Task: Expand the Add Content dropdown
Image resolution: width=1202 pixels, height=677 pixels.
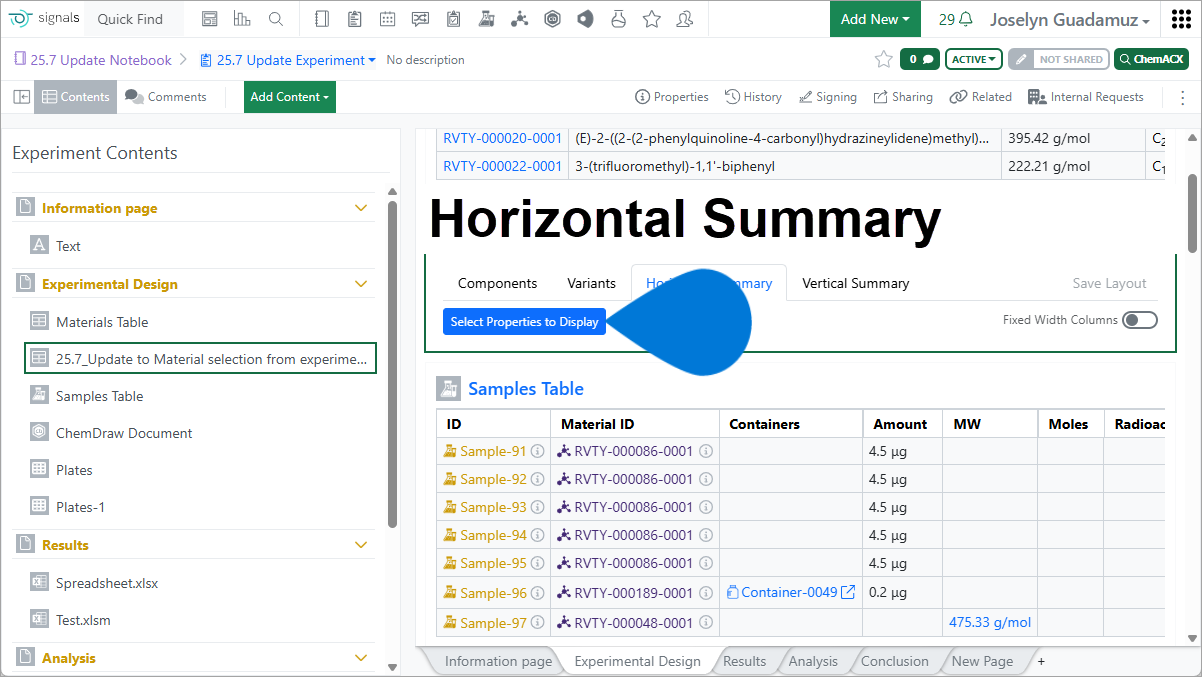Action: (289, 97)
